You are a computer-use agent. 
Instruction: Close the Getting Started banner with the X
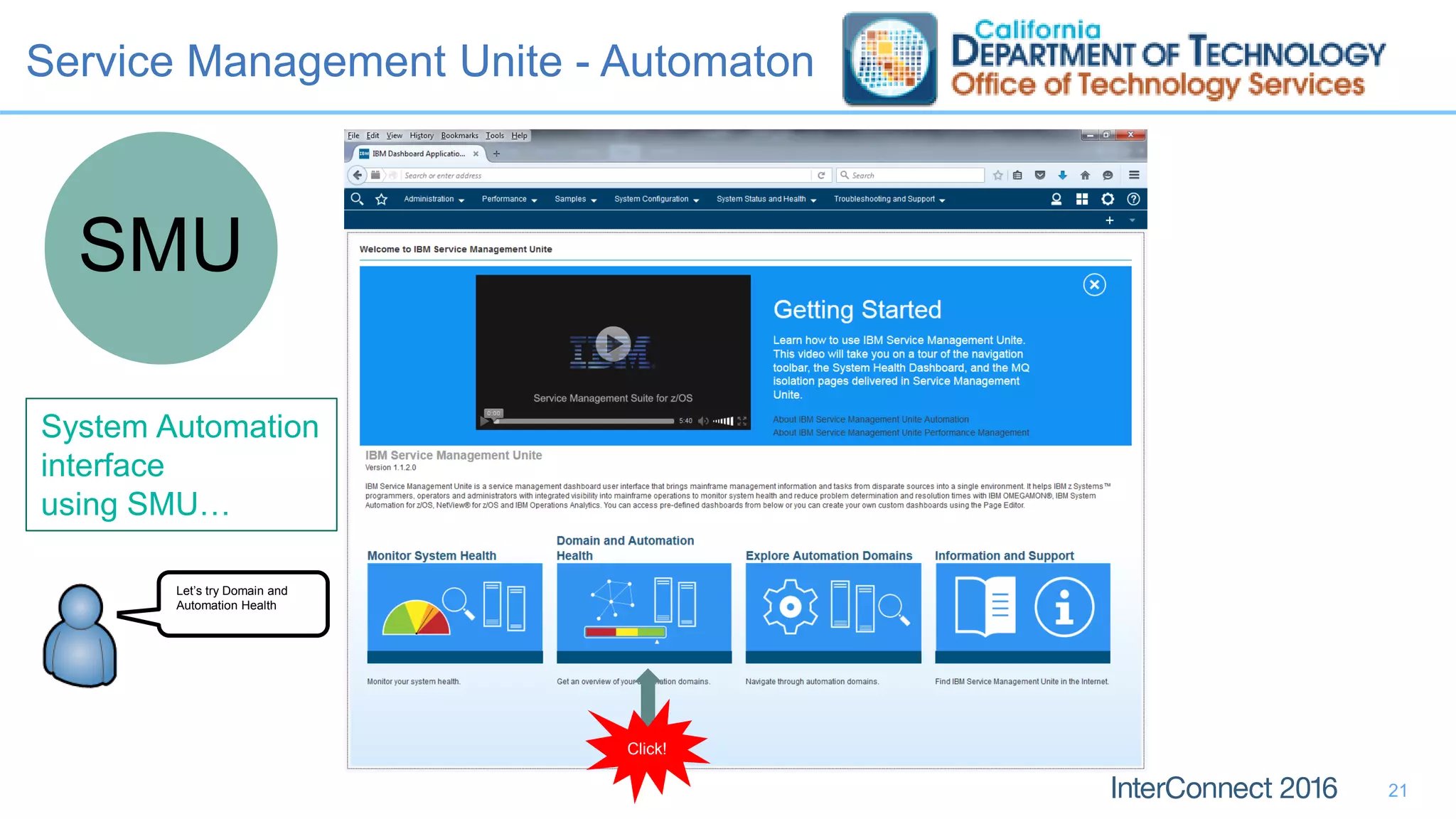[1094, 285]
